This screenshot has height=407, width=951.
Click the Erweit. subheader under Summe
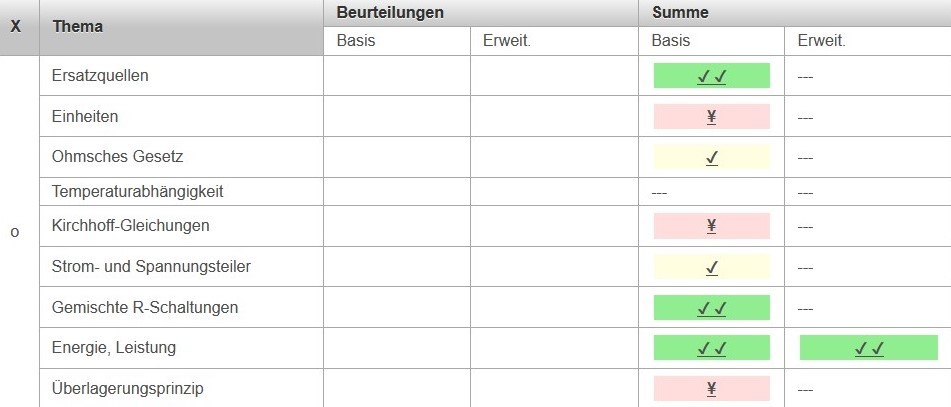click(822, 41)
